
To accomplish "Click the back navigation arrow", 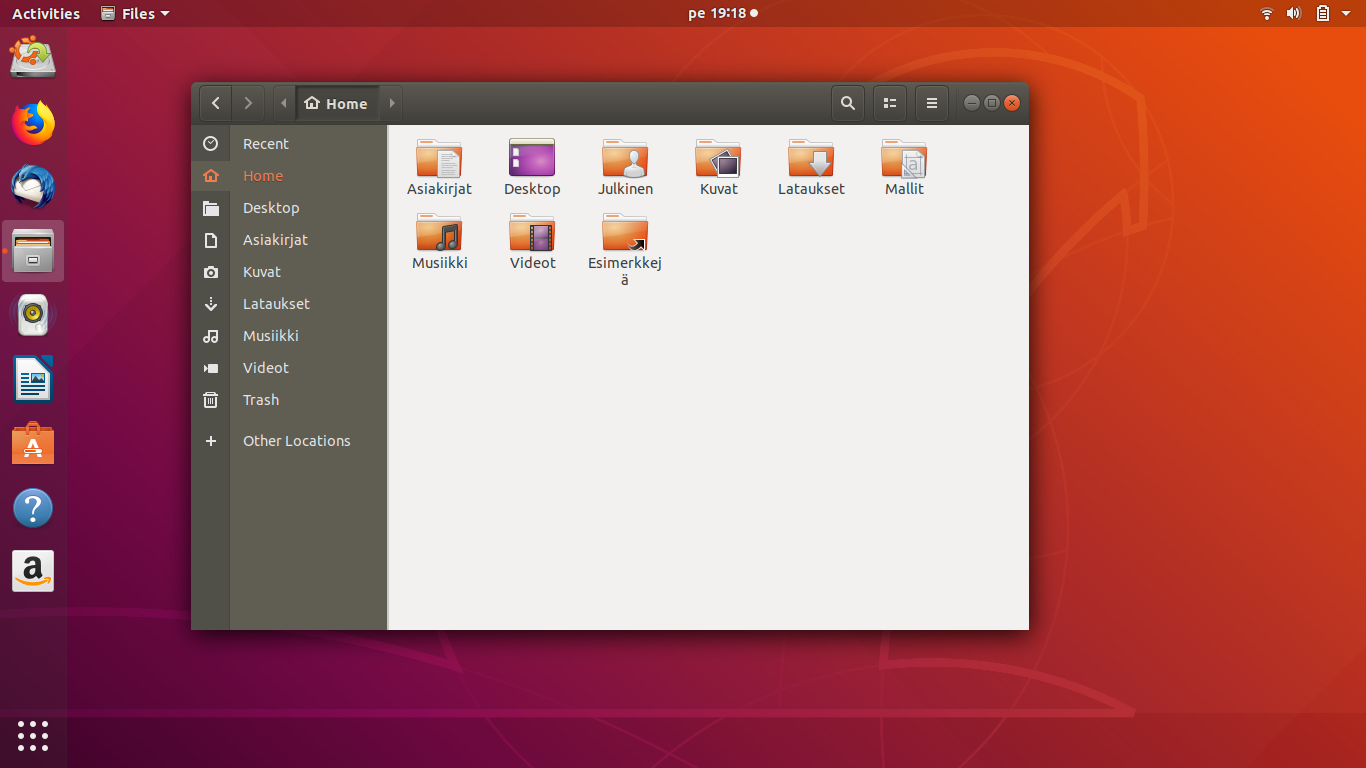I will pos(215,103).
